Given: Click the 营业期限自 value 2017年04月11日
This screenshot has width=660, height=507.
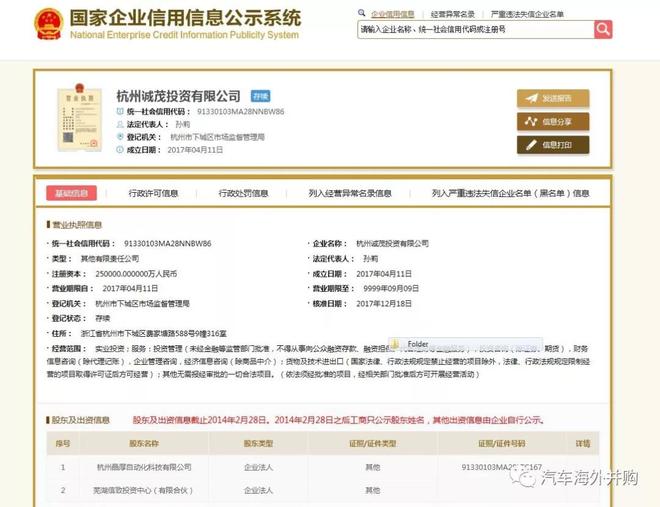Looking at the screenshot, I should [130, 289].
